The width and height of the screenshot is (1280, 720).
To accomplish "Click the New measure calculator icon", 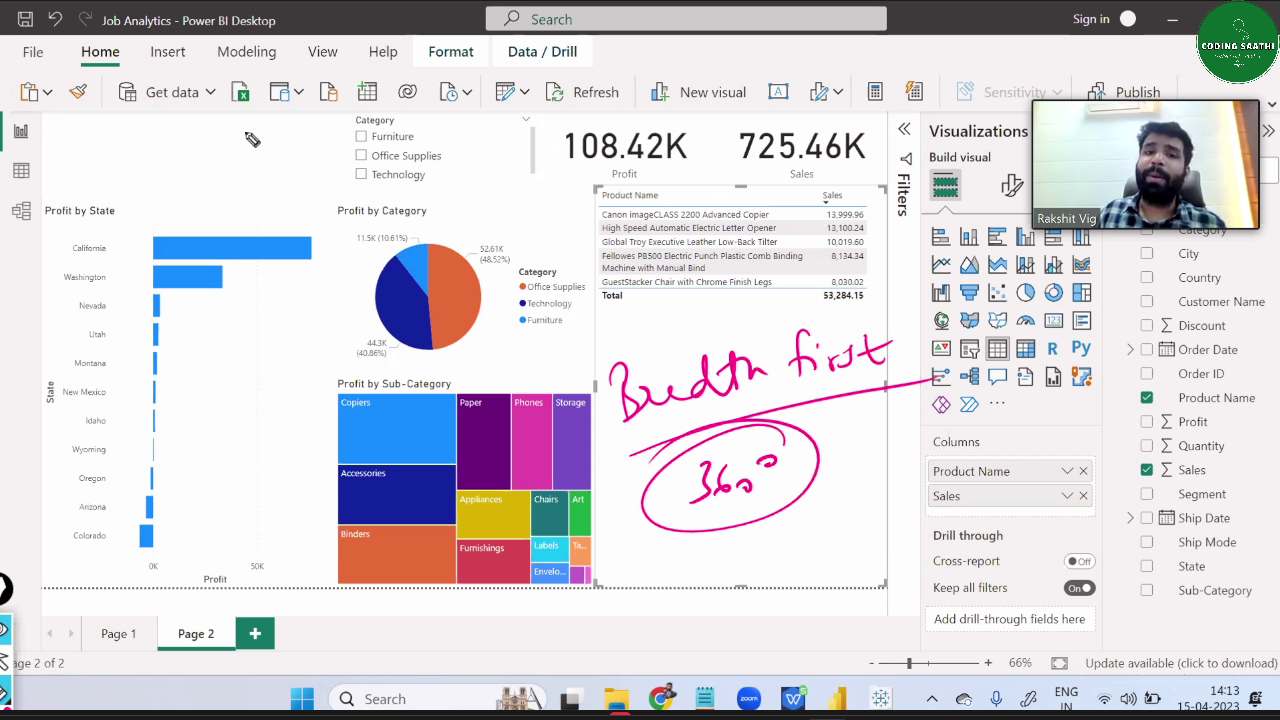I will 875,92.
